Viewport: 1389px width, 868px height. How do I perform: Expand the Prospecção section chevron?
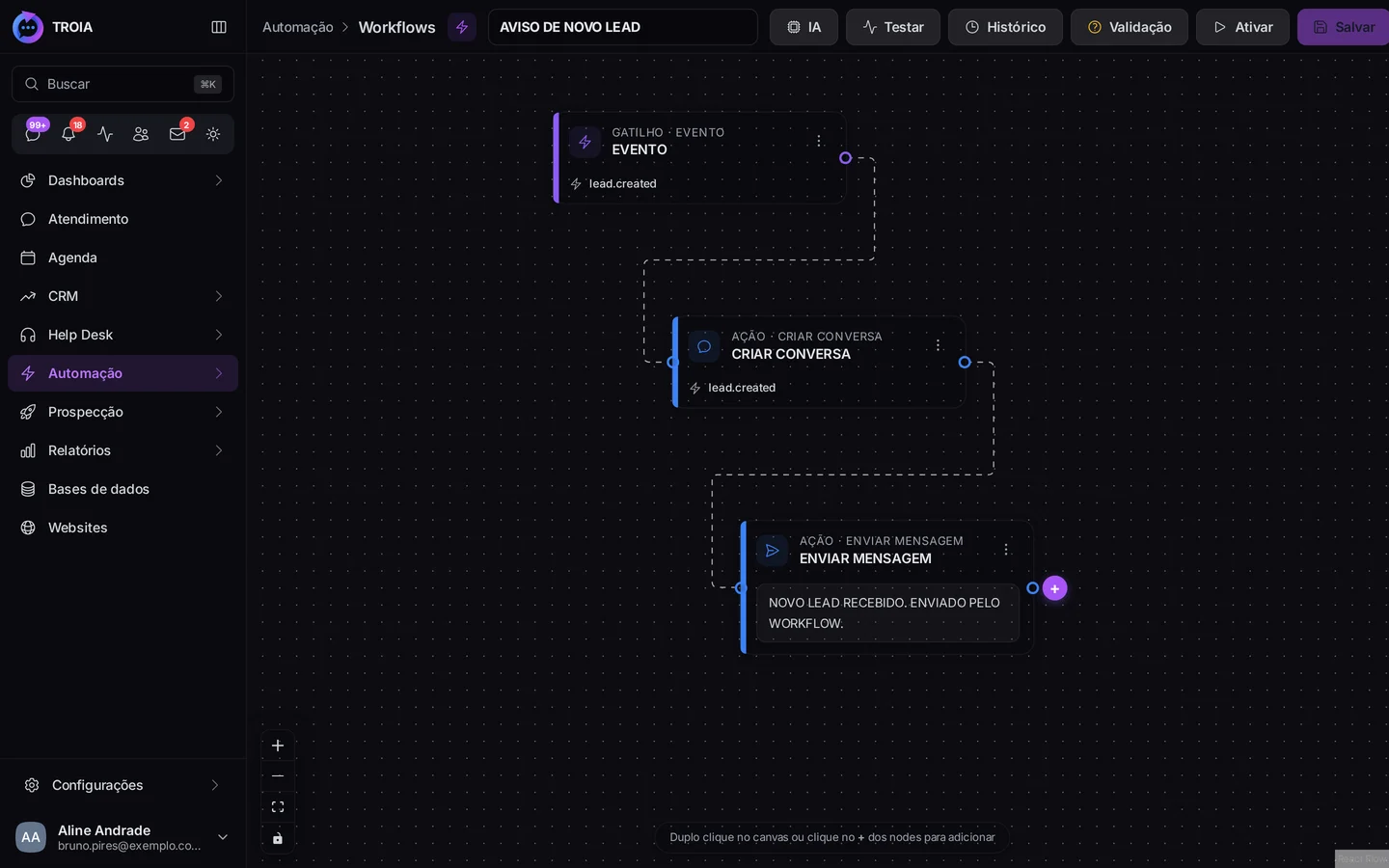click(219, 412)
